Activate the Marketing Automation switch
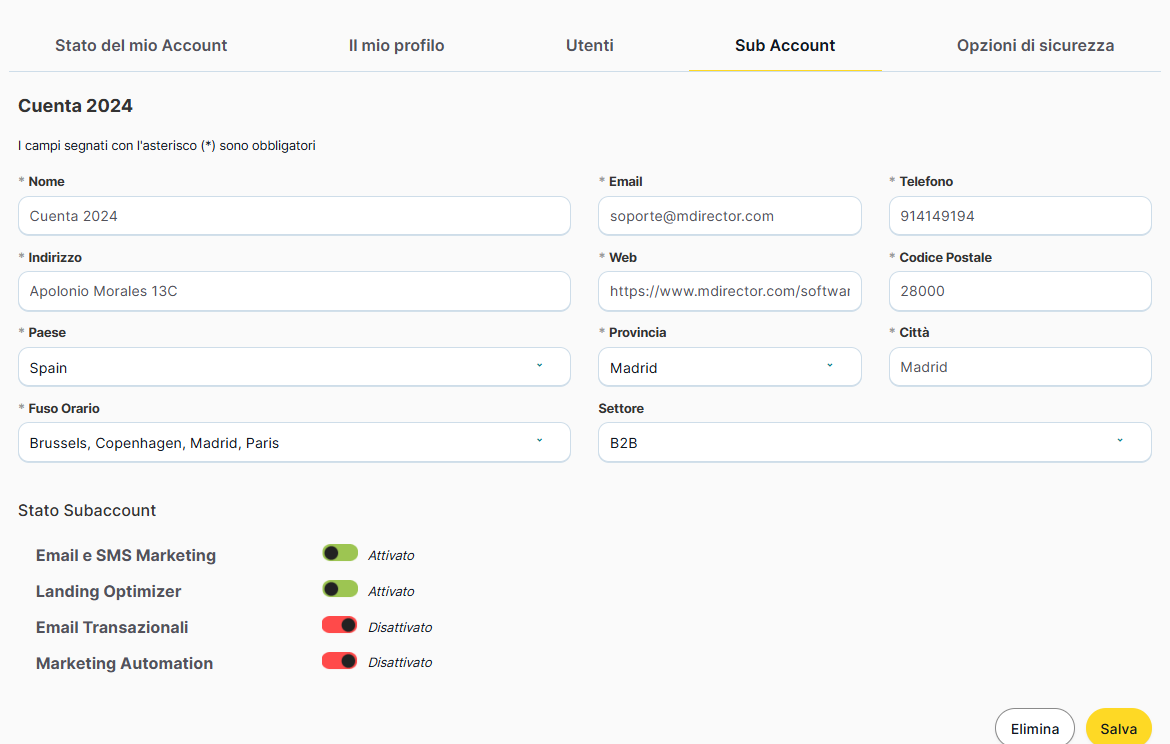The image size is (1170, 744). point(340,661)
